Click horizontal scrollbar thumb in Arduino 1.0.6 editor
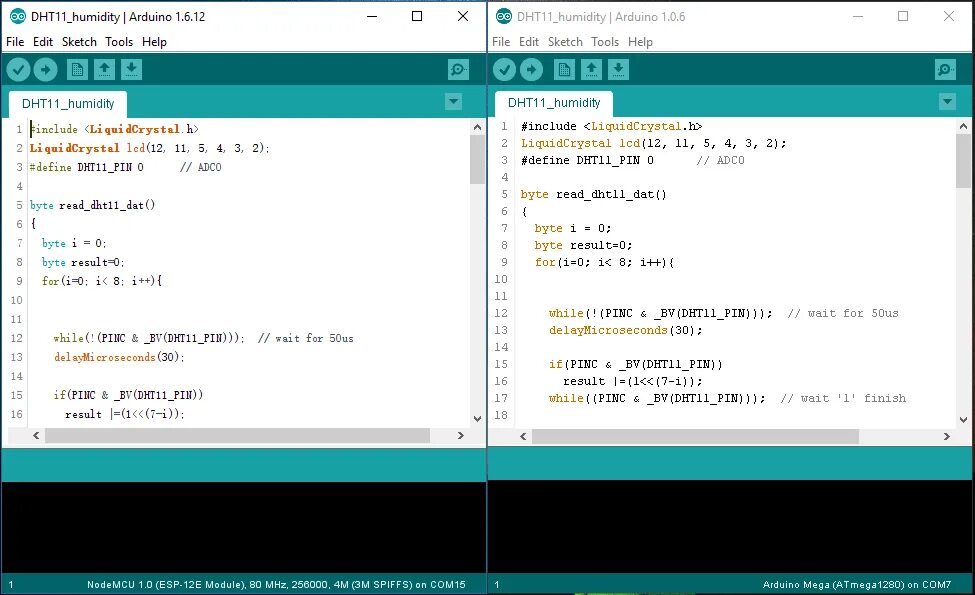Image resolution: width=975 pixels, height=595 pixels. click(695, 436)
